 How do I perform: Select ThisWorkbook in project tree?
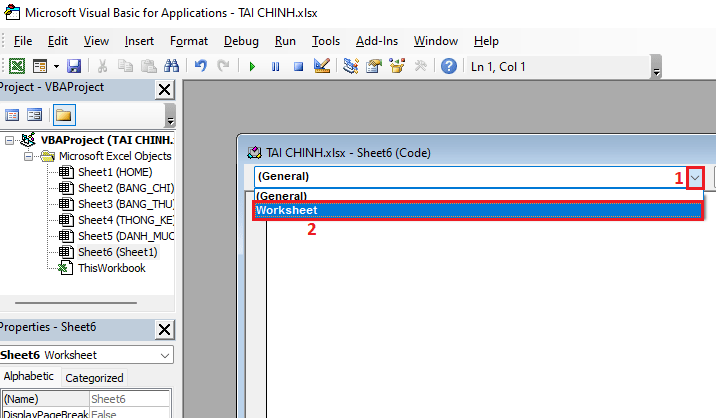111,268
